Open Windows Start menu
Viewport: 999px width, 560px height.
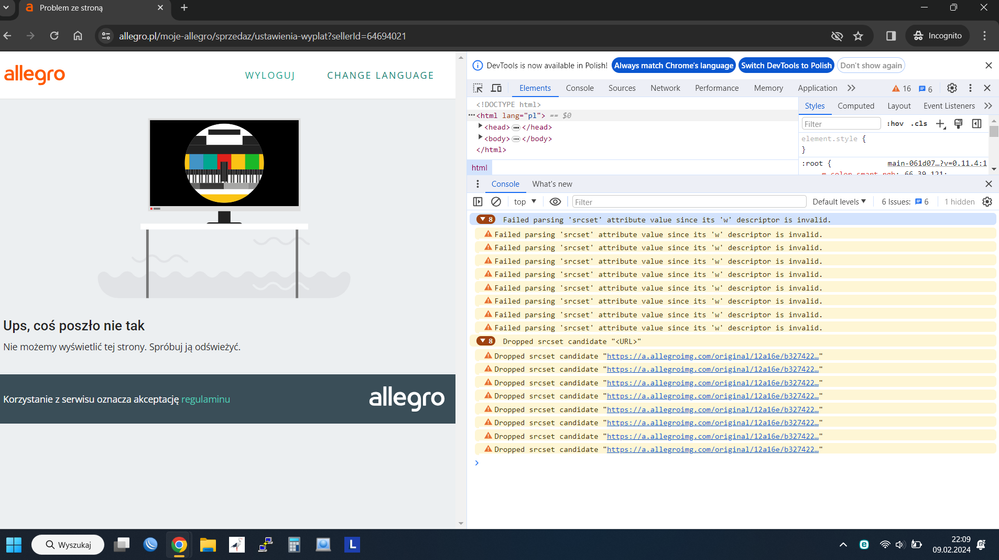click(13, 545)
